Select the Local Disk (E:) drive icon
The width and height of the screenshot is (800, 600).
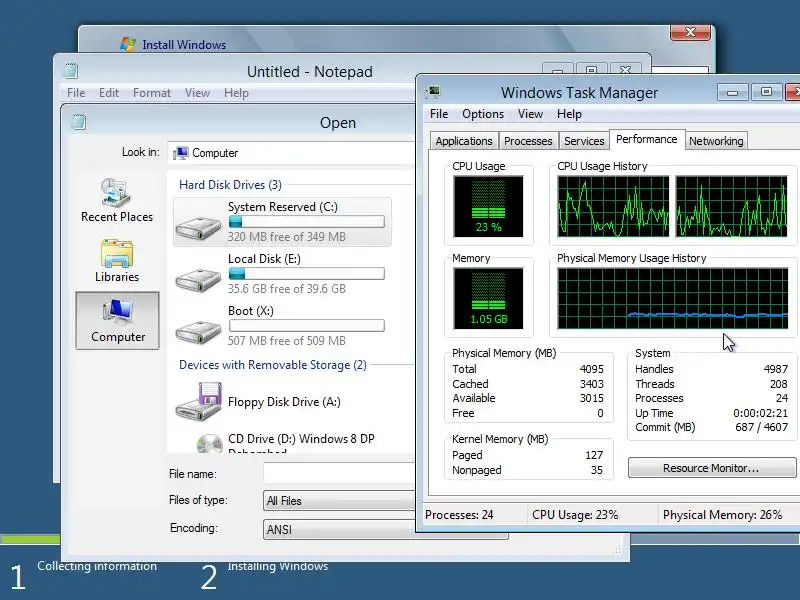[x=198, y=280]
